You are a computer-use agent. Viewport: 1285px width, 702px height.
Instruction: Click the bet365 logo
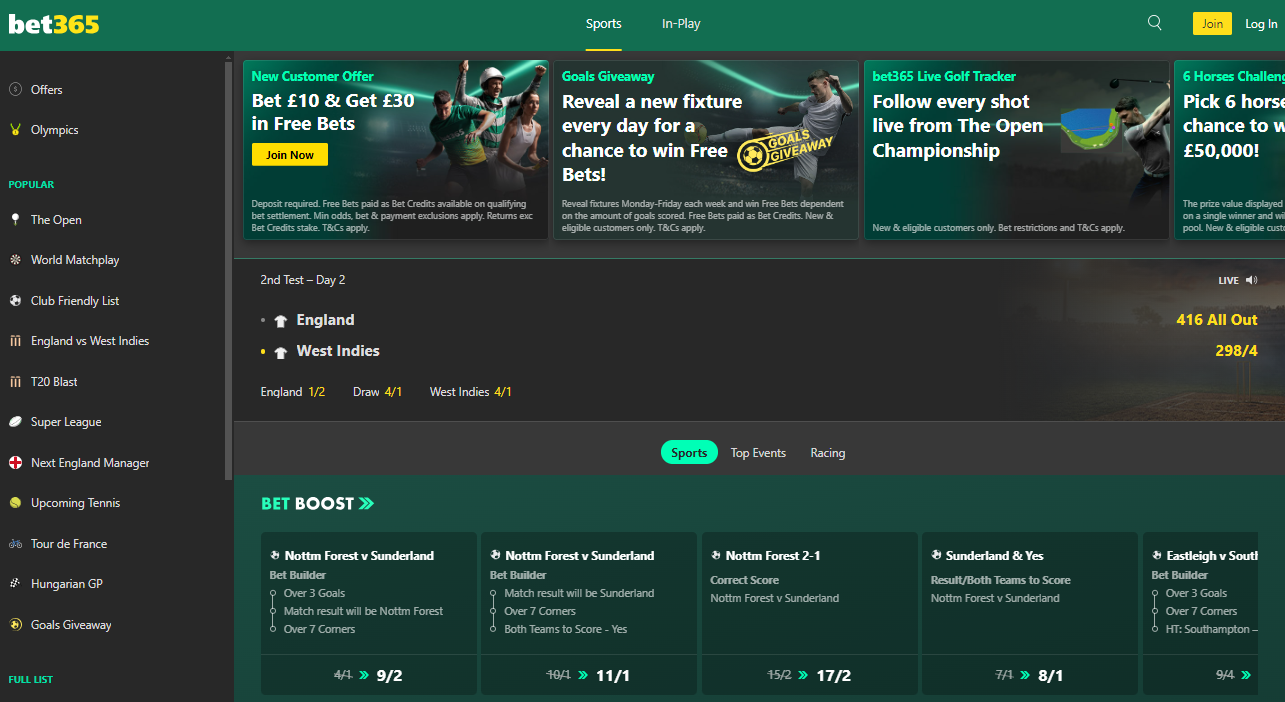pyautogui.click(x=54, y=24)
